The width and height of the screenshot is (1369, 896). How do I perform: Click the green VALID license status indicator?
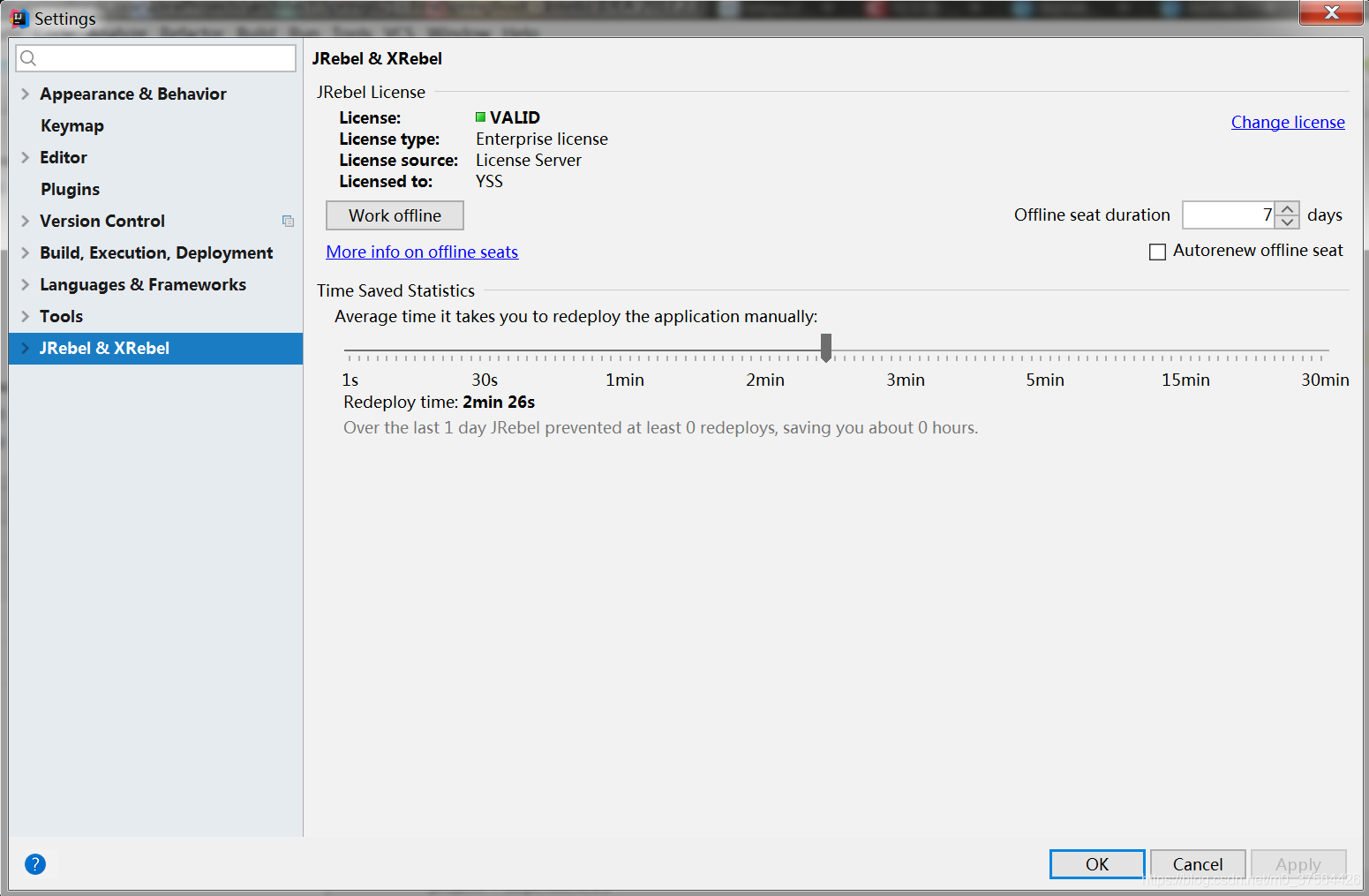(x=480, y=117)
